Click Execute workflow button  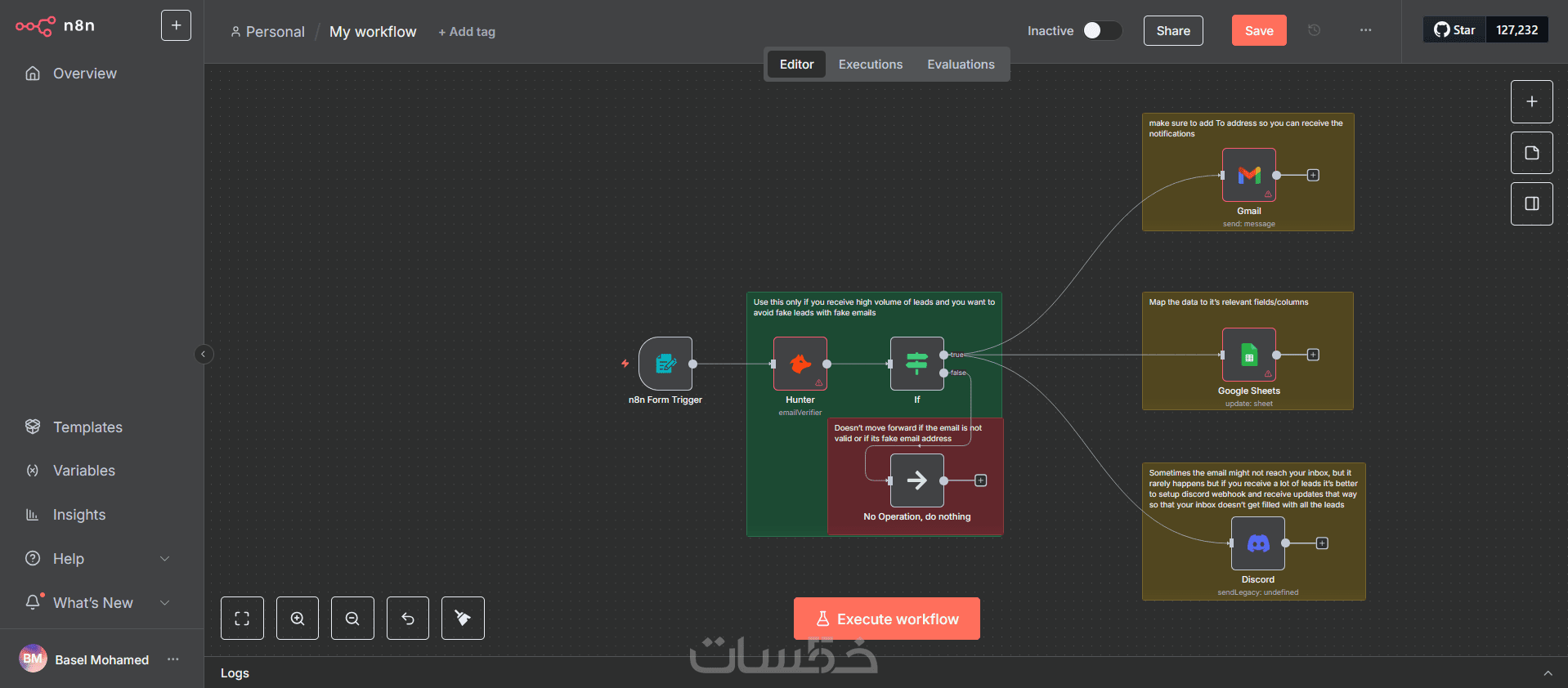pos(887,619)
